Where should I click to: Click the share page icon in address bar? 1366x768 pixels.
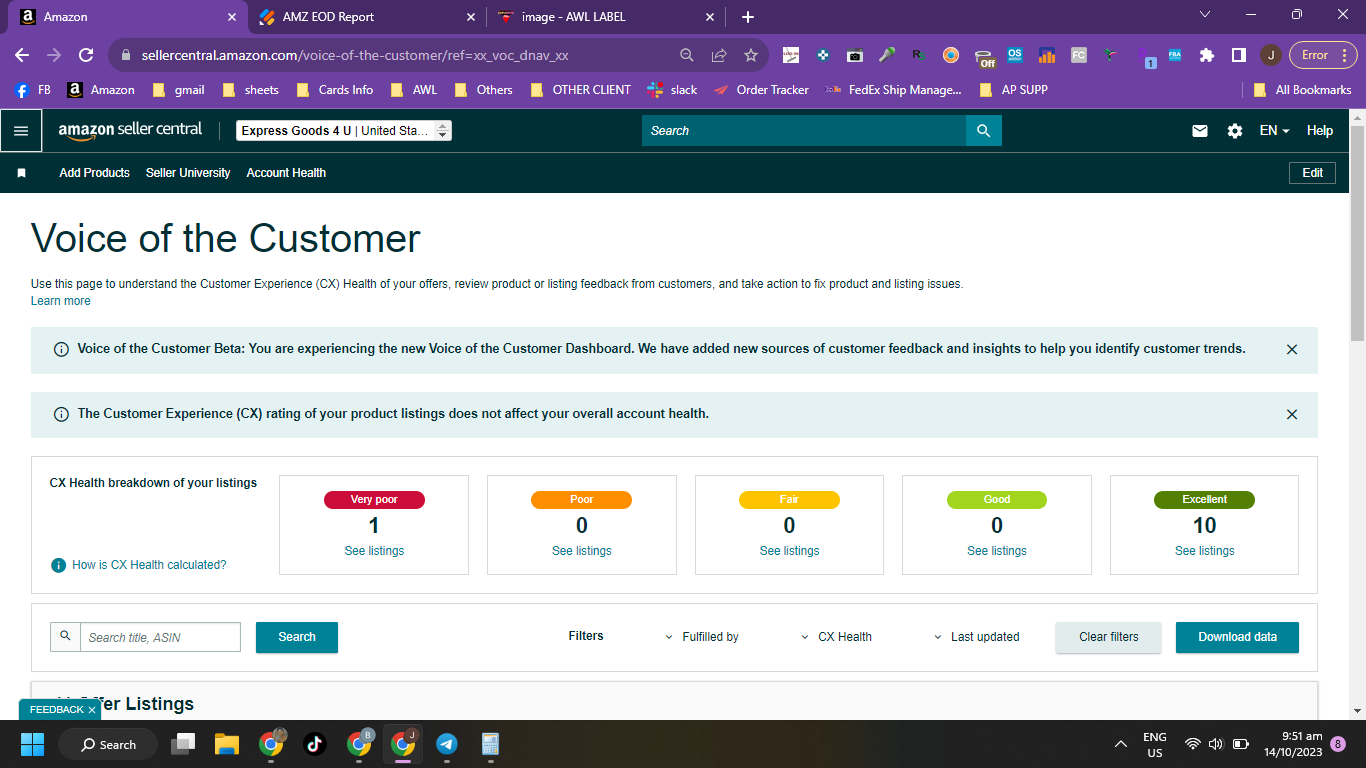click(x=718, y=55)
